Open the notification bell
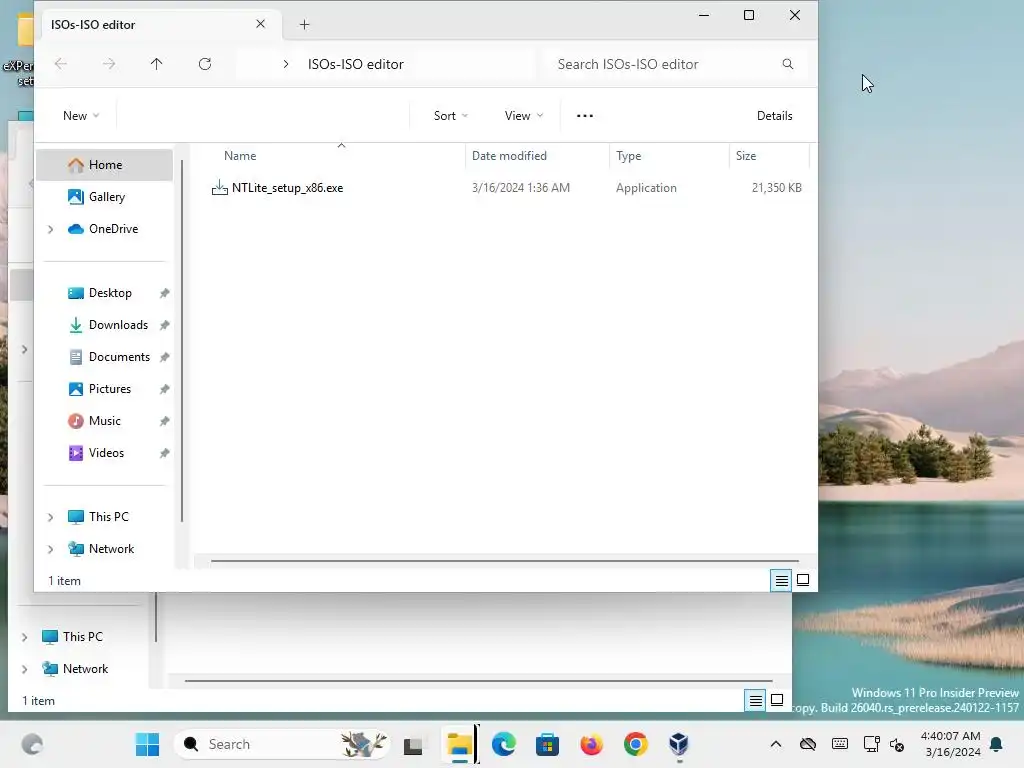This screenshot has height=768, width=1024. click(x=997, y=744)
